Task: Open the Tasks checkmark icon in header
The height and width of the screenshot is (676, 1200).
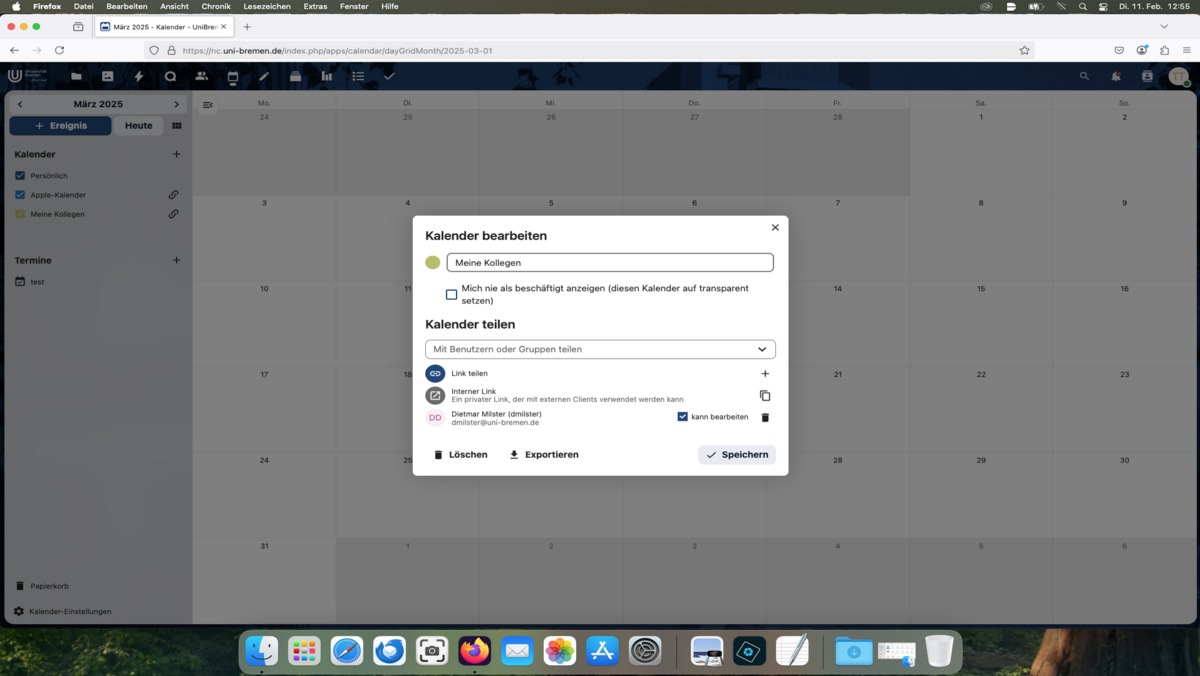Action: (x=389, y=76)
